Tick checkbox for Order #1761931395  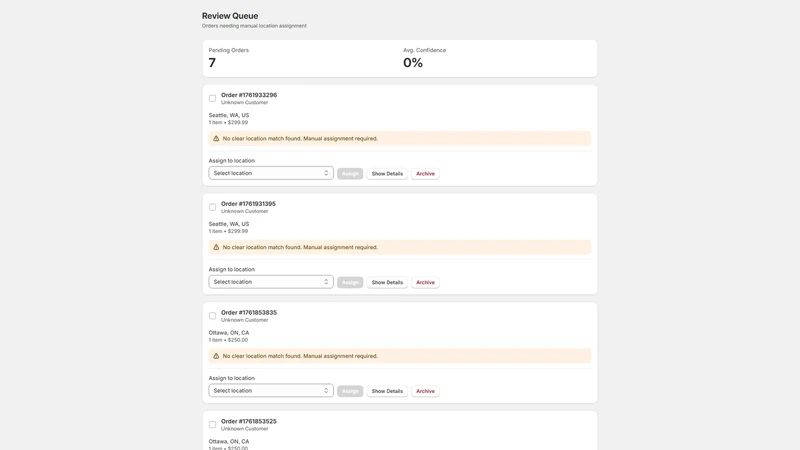click(212, 207)
